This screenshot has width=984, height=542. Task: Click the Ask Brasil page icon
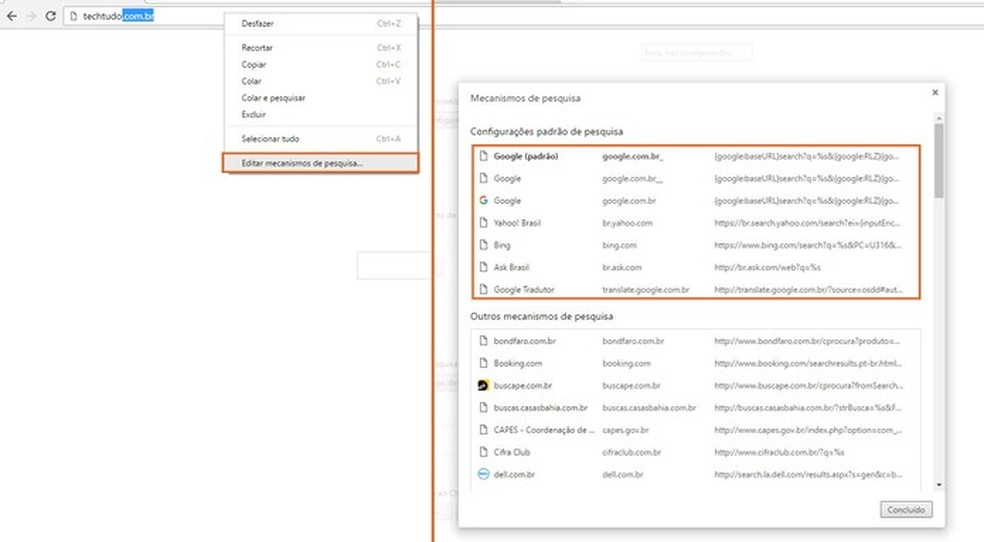point(483,267)
